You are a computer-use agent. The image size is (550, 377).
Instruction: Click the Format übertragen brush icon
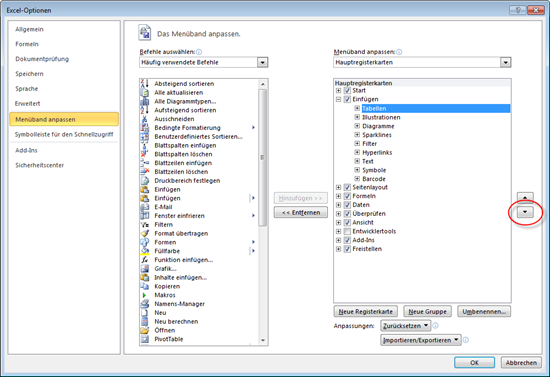pos(145,233)
